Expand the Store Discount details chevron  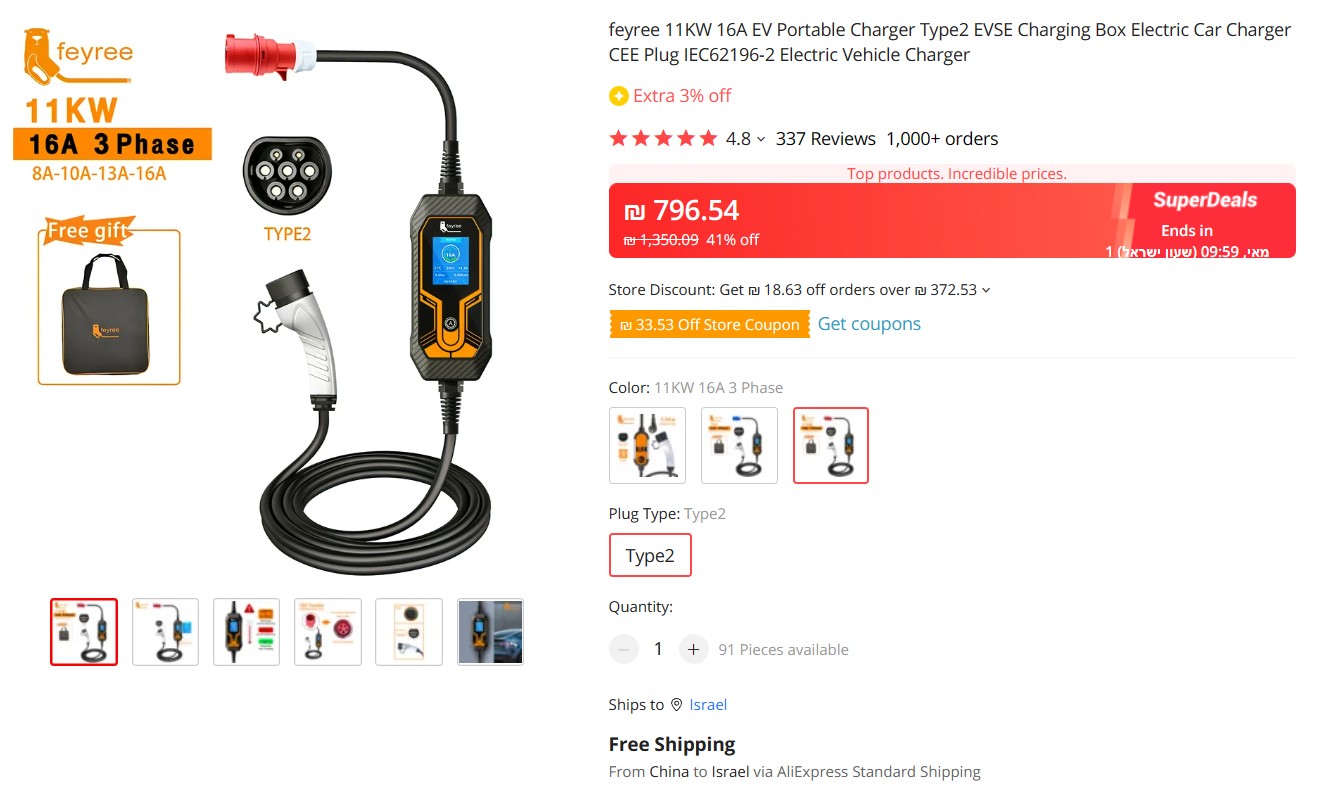click(986, 291)
